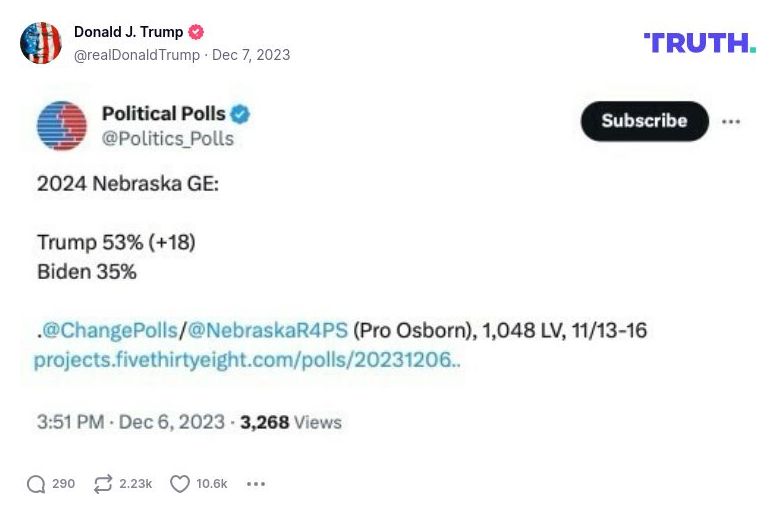Click the Dec 7, 2023 post date
The width and height of the screenshot is (777, 514).
250,55
